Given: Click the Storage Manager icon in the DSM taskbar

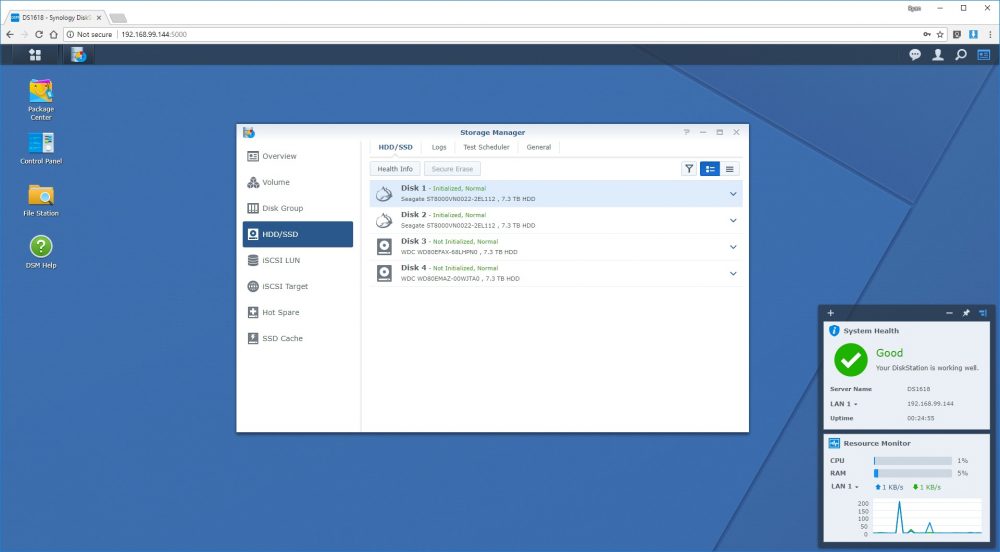Looking at the screenshot, I should pyautogui.click(x=78, y=55).
